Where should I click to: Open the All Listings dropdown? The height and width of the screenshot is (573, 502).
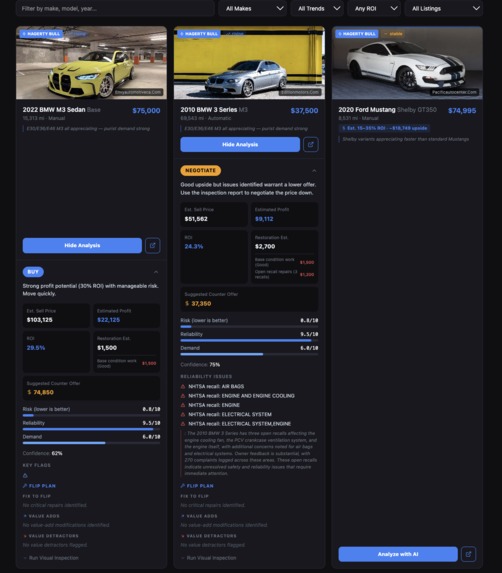coord(444,8)
